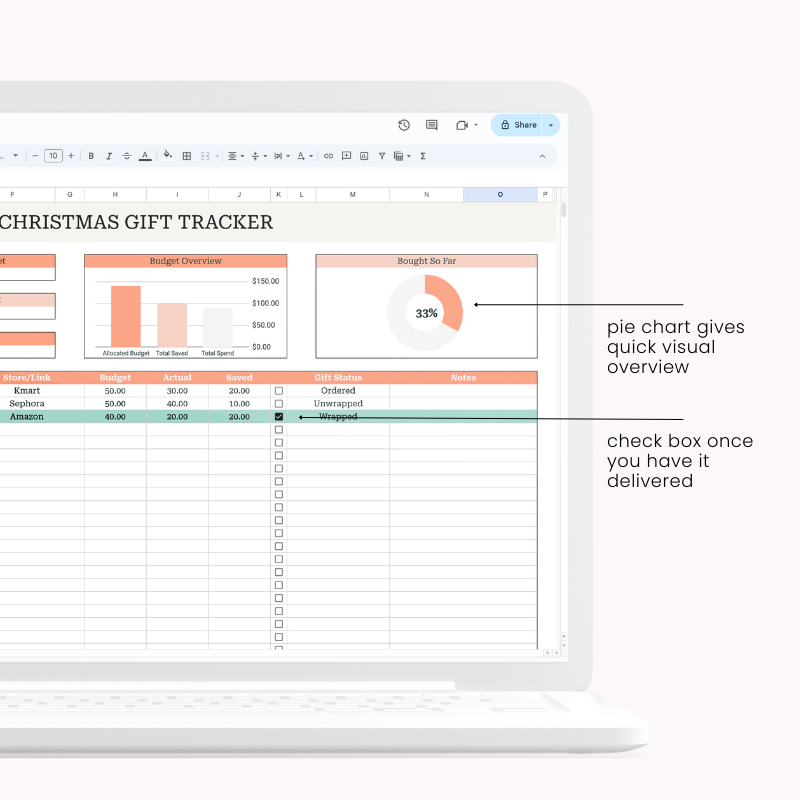Apply strikethrough formatting
This screenshot has height=800, width=800.
tap(127, 156)
